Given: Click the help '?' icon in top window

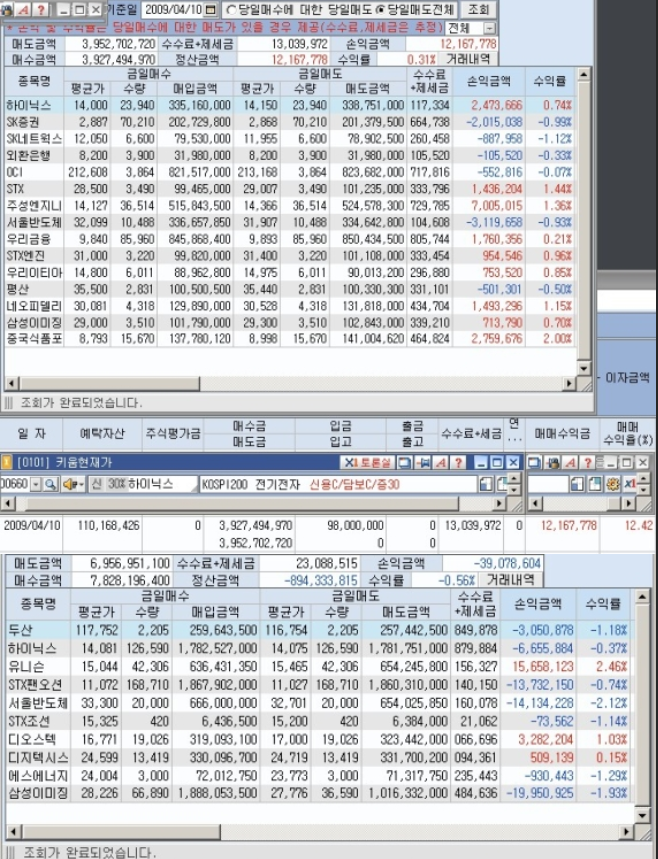Looking at the screenshot, I should click(41, 10).
